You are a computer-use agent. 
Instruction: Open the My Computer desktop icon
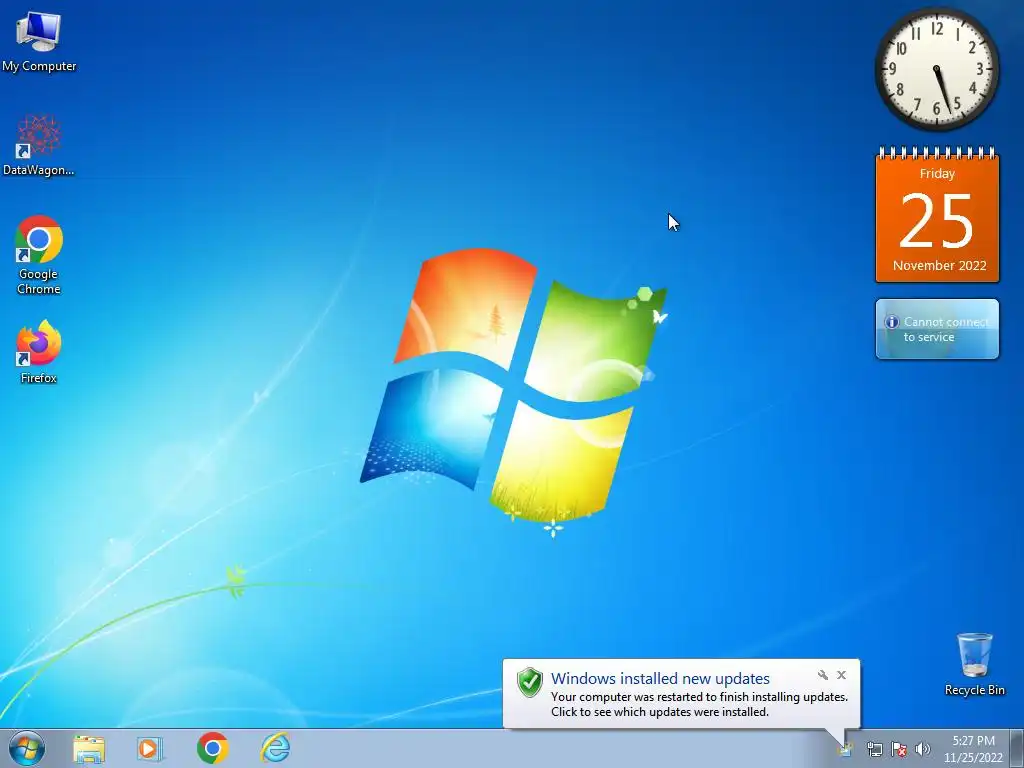pos(39,42)
